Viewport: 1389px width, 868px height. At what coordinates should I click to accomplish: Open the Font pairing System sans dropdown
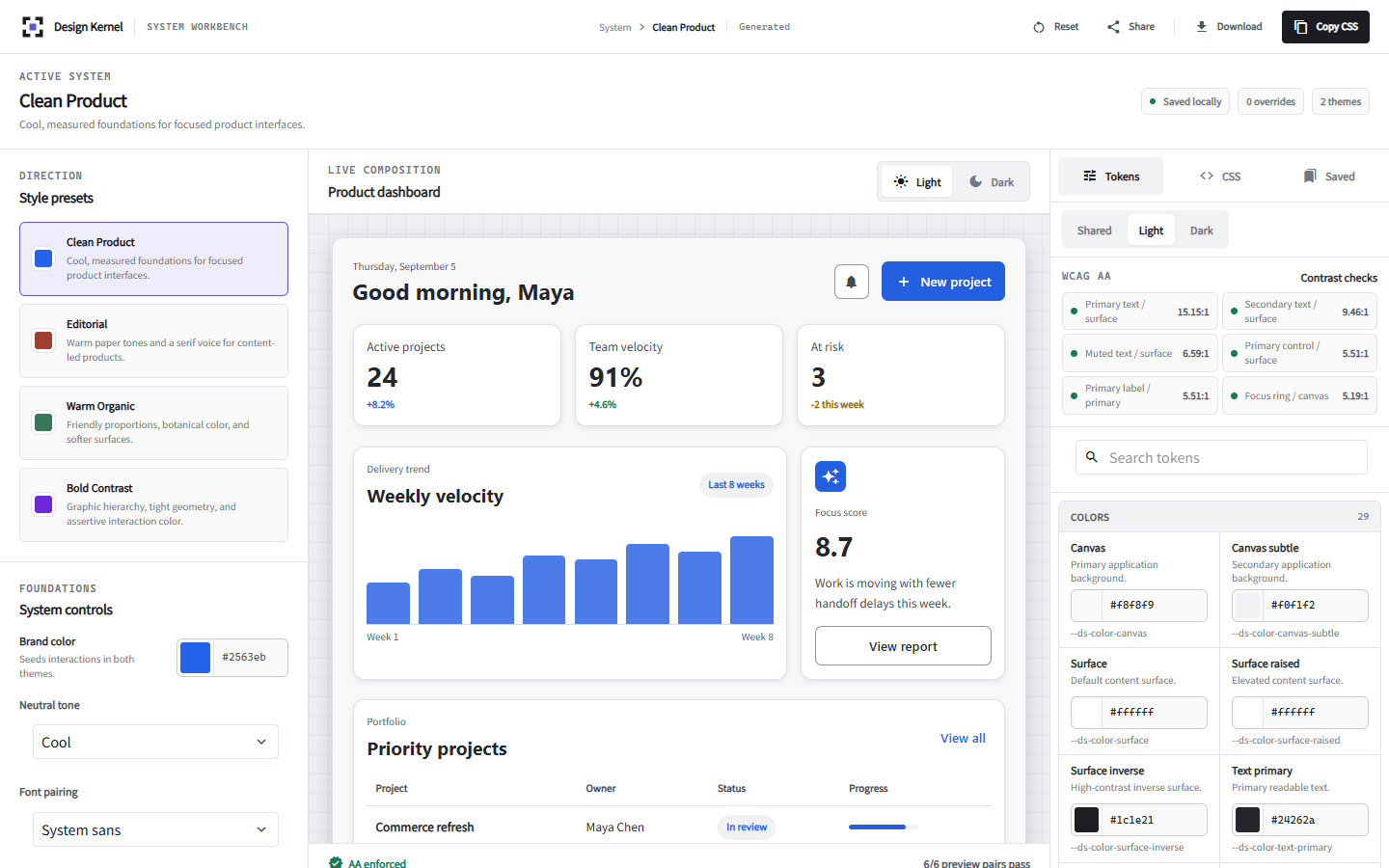click(155, 829)
